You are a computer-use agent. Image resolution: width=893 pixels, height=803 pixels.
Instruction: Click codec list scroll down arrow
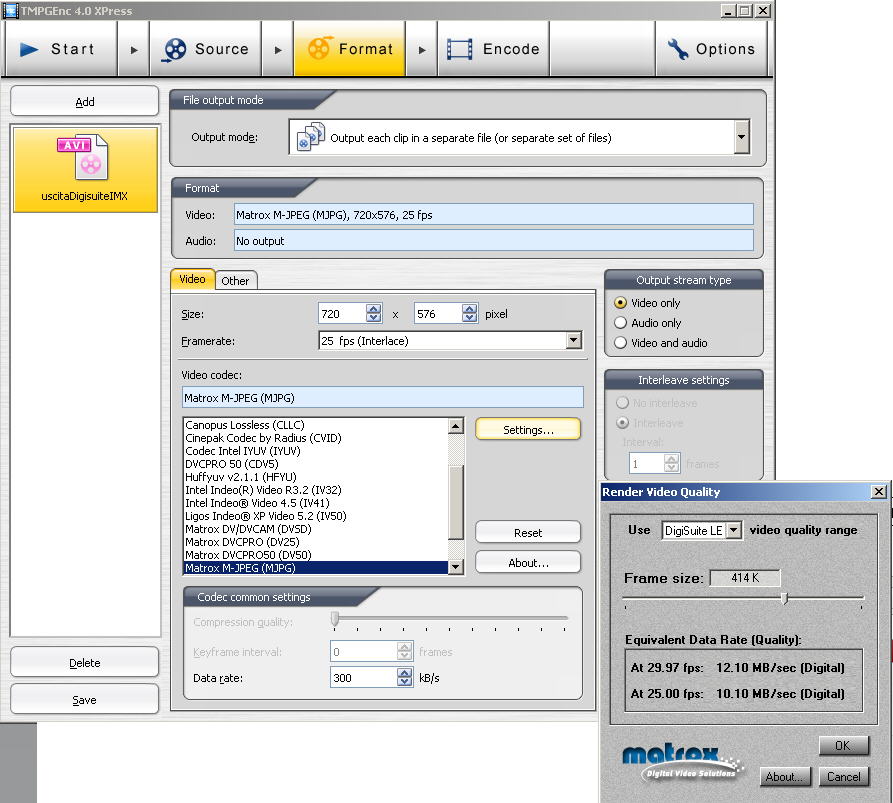pos(456,567)
